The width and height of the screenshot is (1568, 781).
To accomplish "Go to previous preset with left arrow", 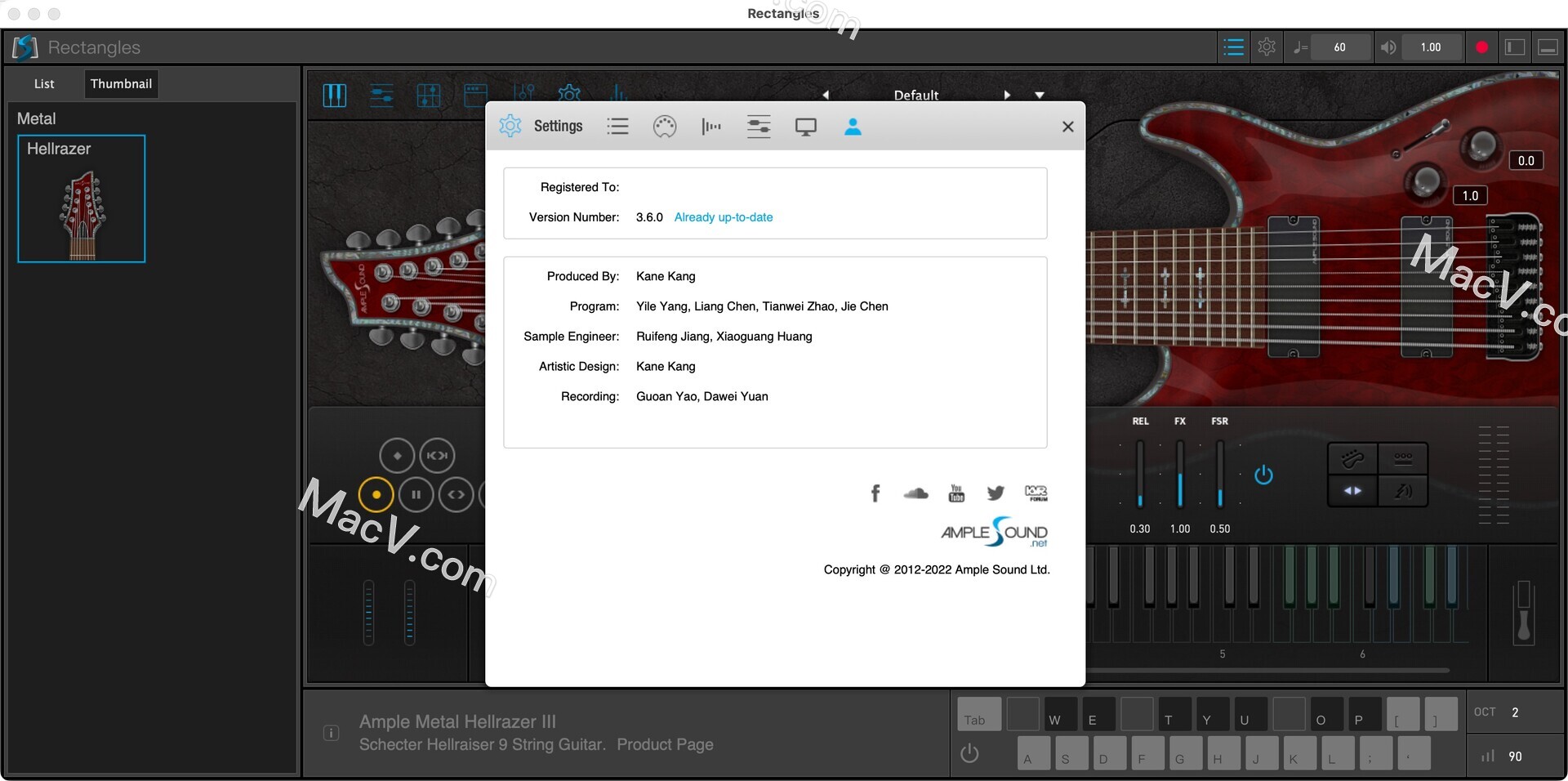I will [825, 95].
